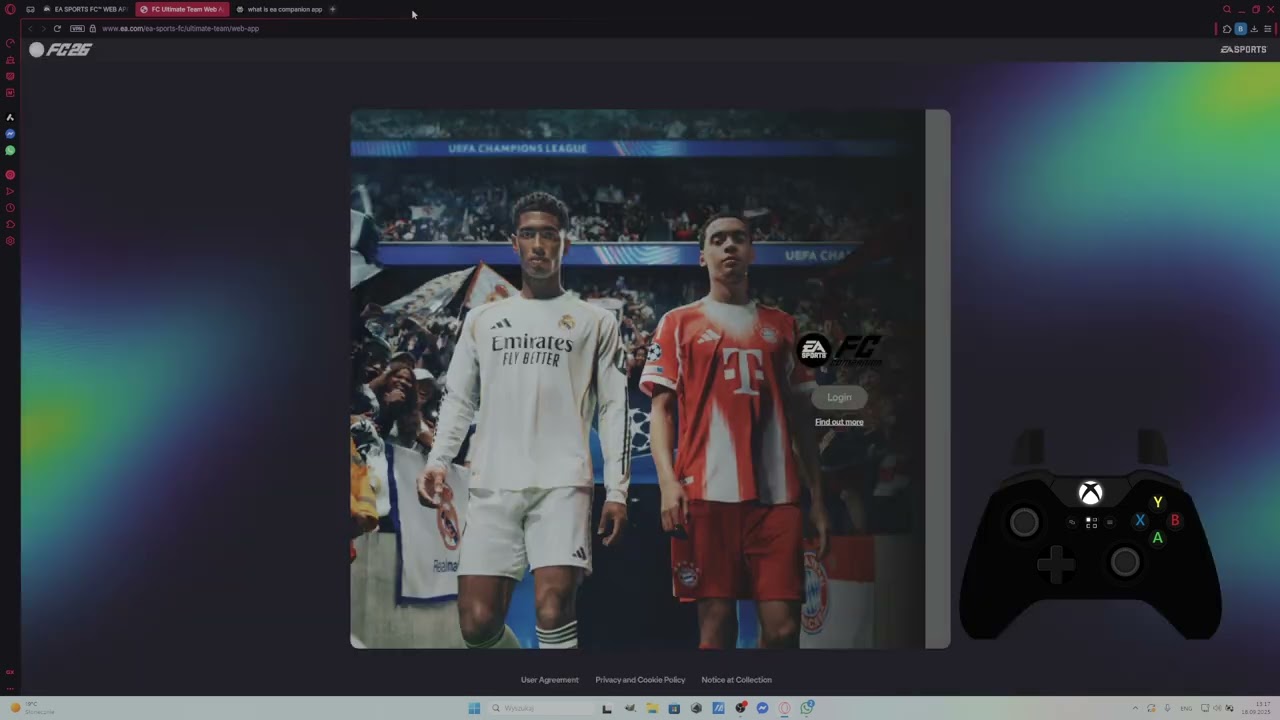The image size is (1280, 720).
Task: Click the FC26 logo in header
Action: click(60, 49)
